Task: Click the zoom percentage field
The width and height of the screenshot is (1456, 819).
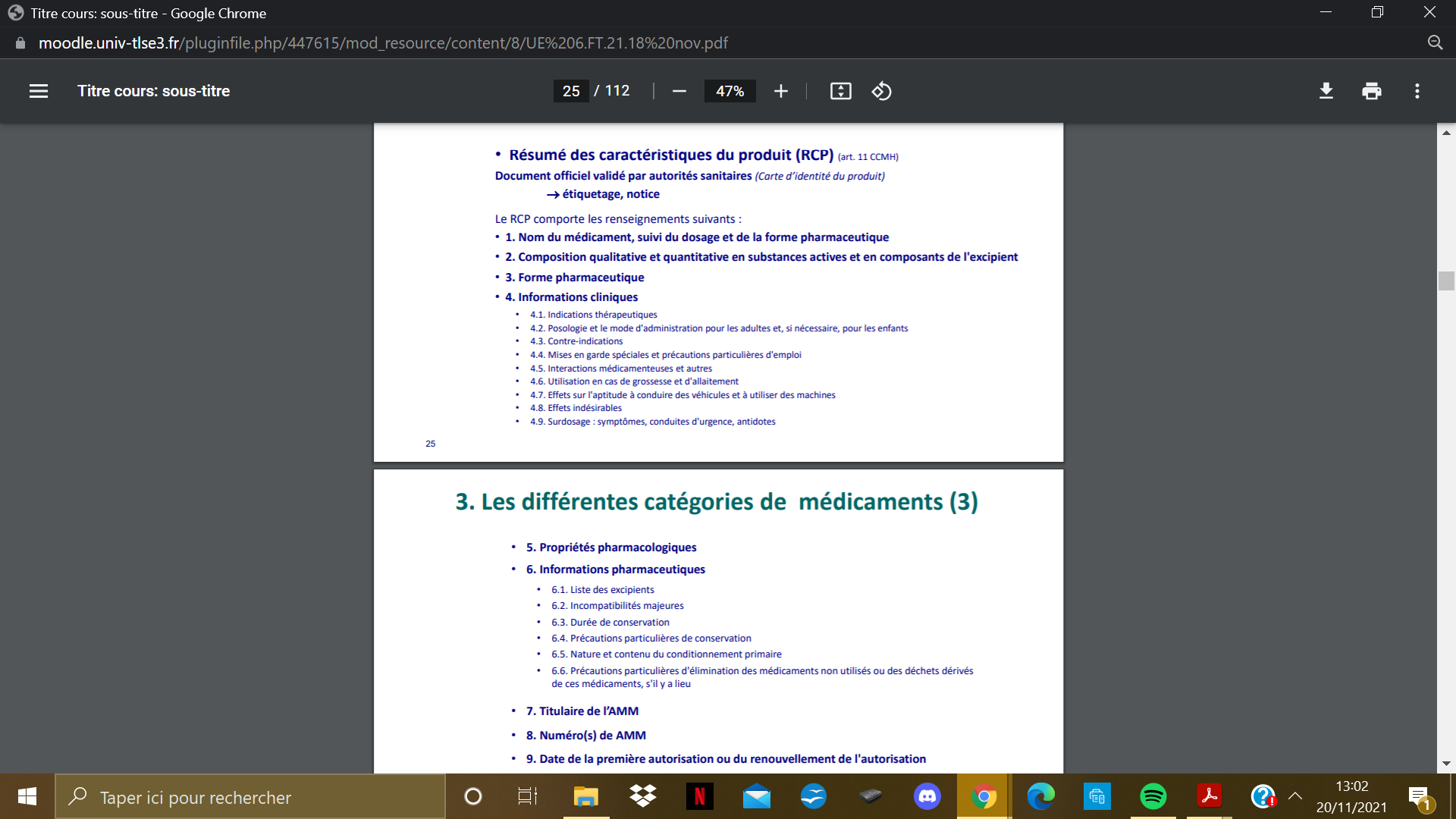Action: point(730,91)
